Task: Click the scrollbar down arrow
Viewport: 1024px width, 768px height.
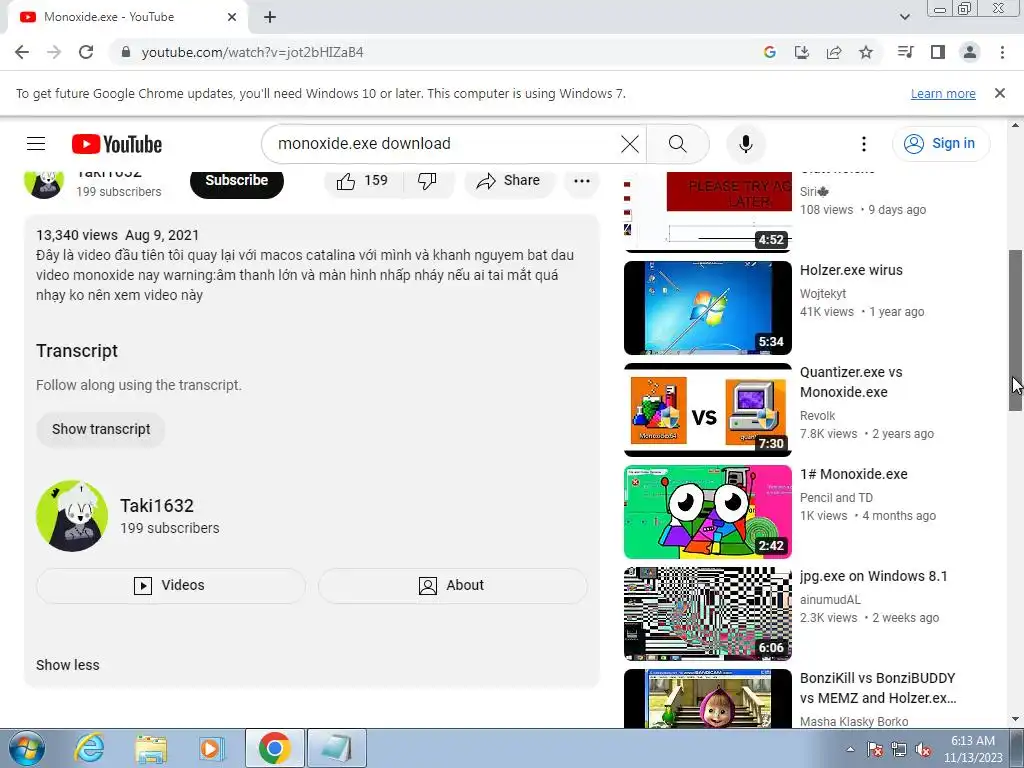Action: pos(1015,719)
